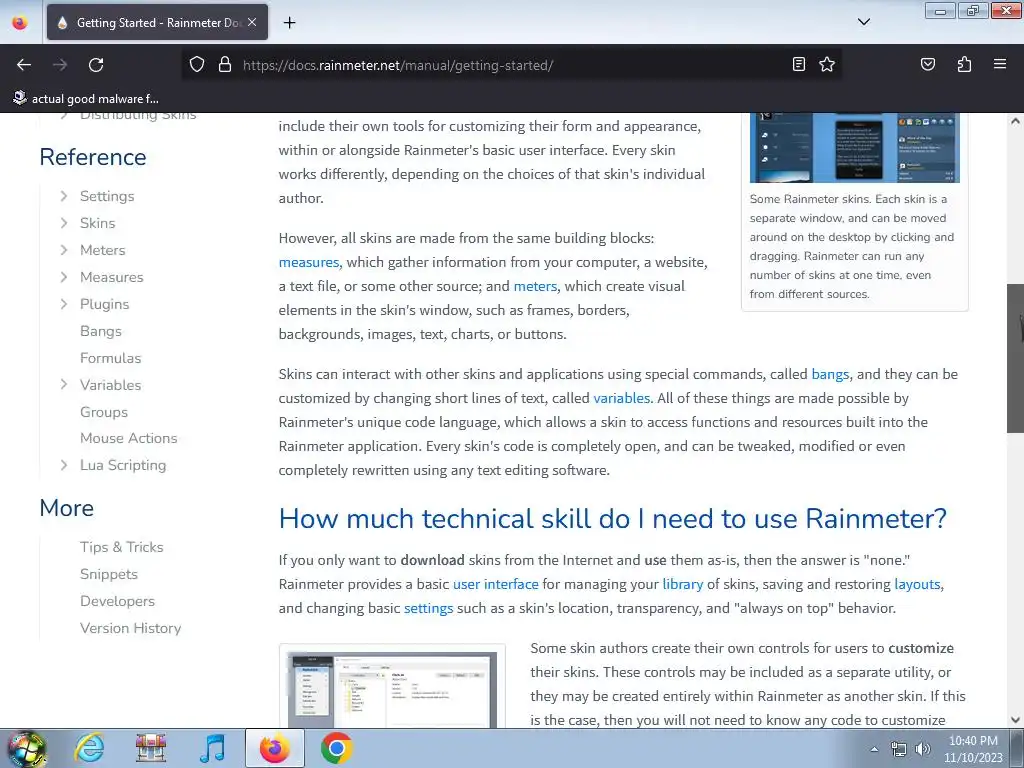Open Groups in the sidebar
The height and width of the screenshot is (768, 1024).
coord(104,412)
